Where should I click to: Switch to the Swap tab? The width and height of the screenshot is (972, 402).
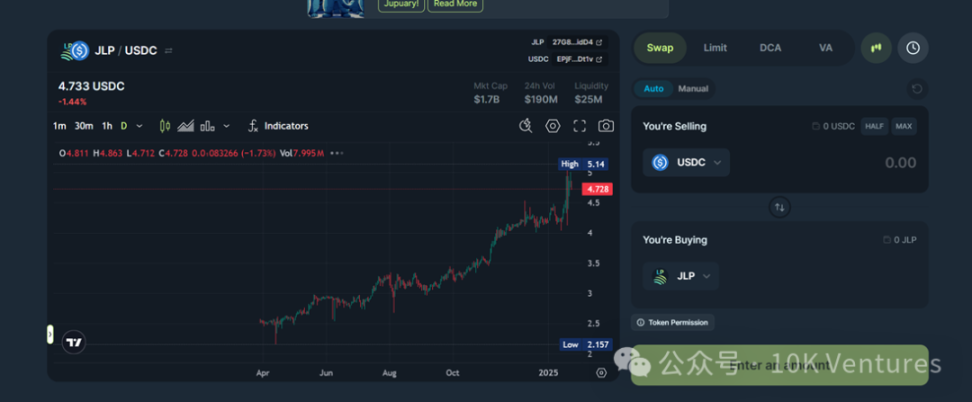[x=660, y=48]
